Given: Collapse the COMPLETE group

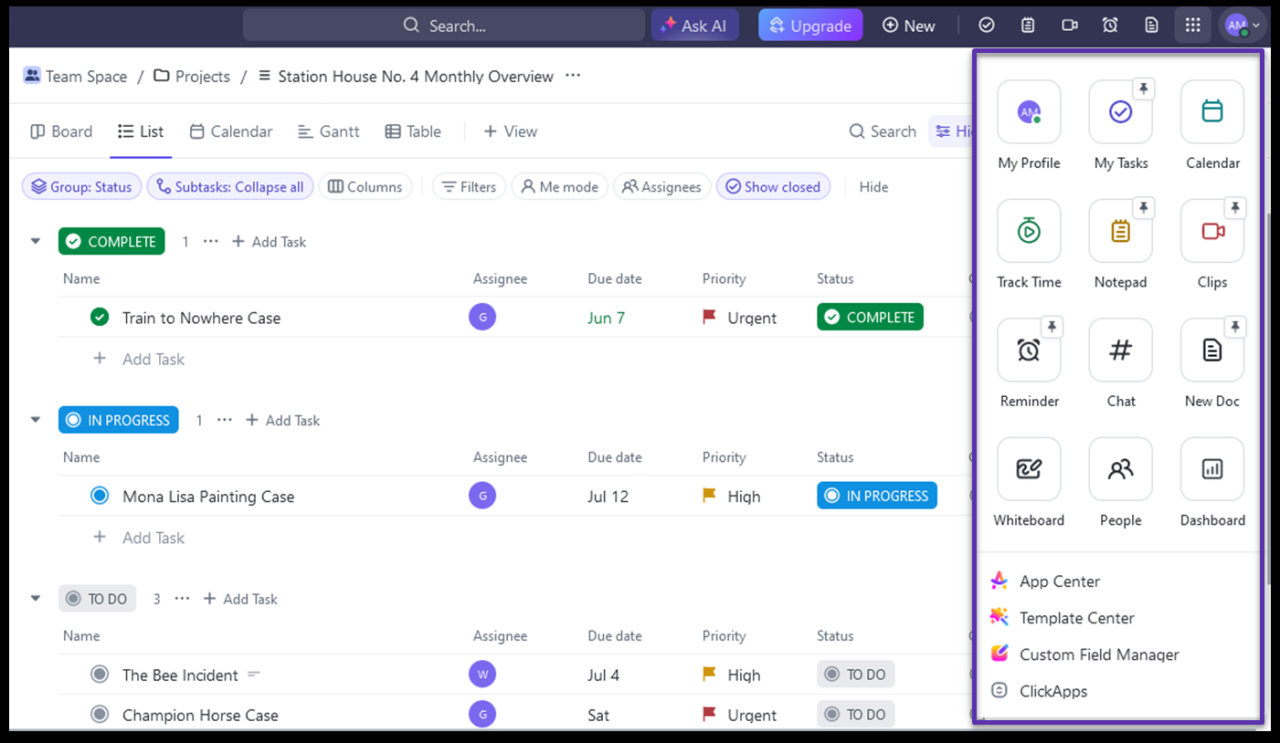Looking at the screenshot, I should pyautogui.click(x=36, y=241).
